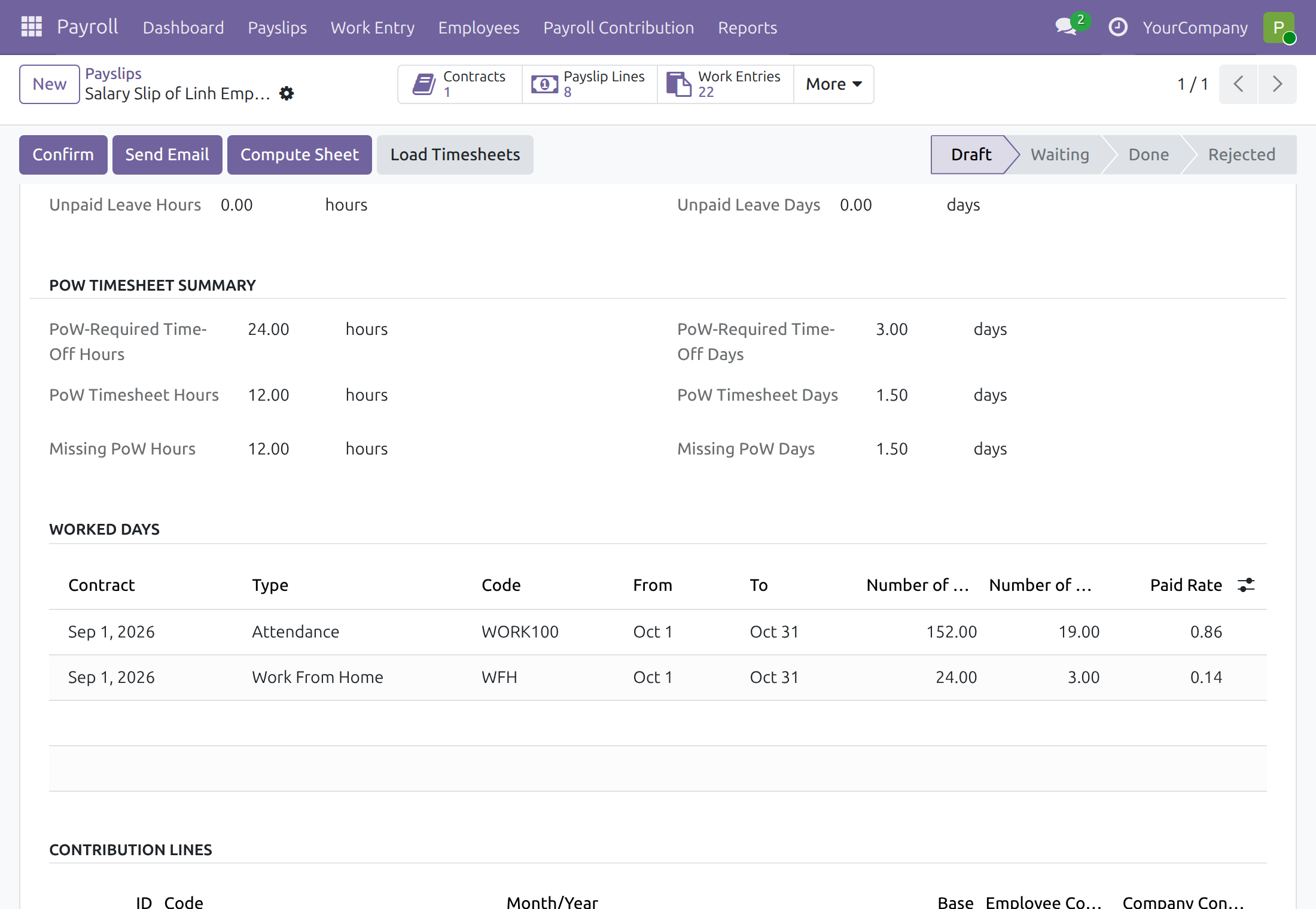1316x909 pixels.
Task: Select the Draft status stage
Action: click(971, 155)
